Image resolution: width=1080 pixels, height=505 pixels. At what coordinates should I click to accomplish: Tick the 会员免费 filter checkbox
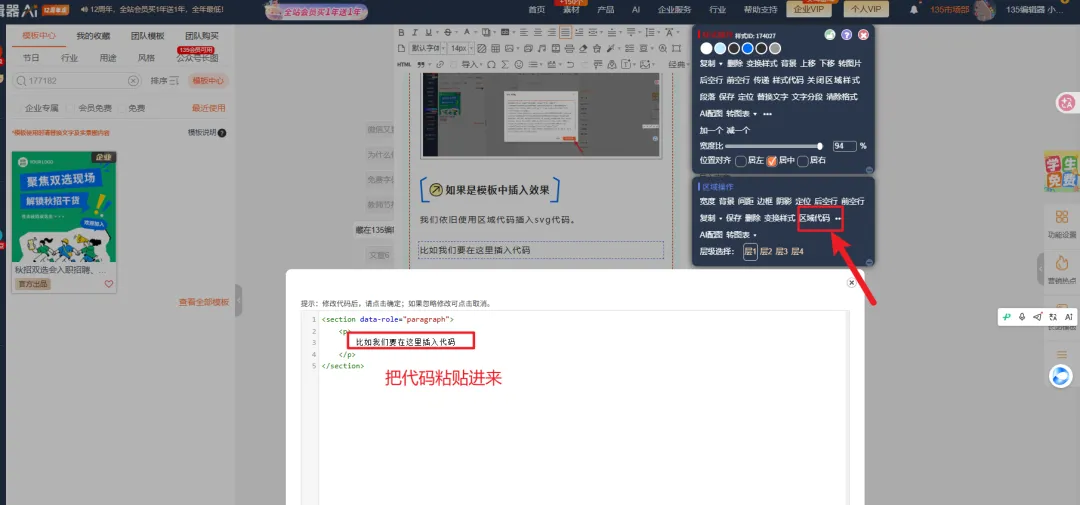click(x=71, y=108)
